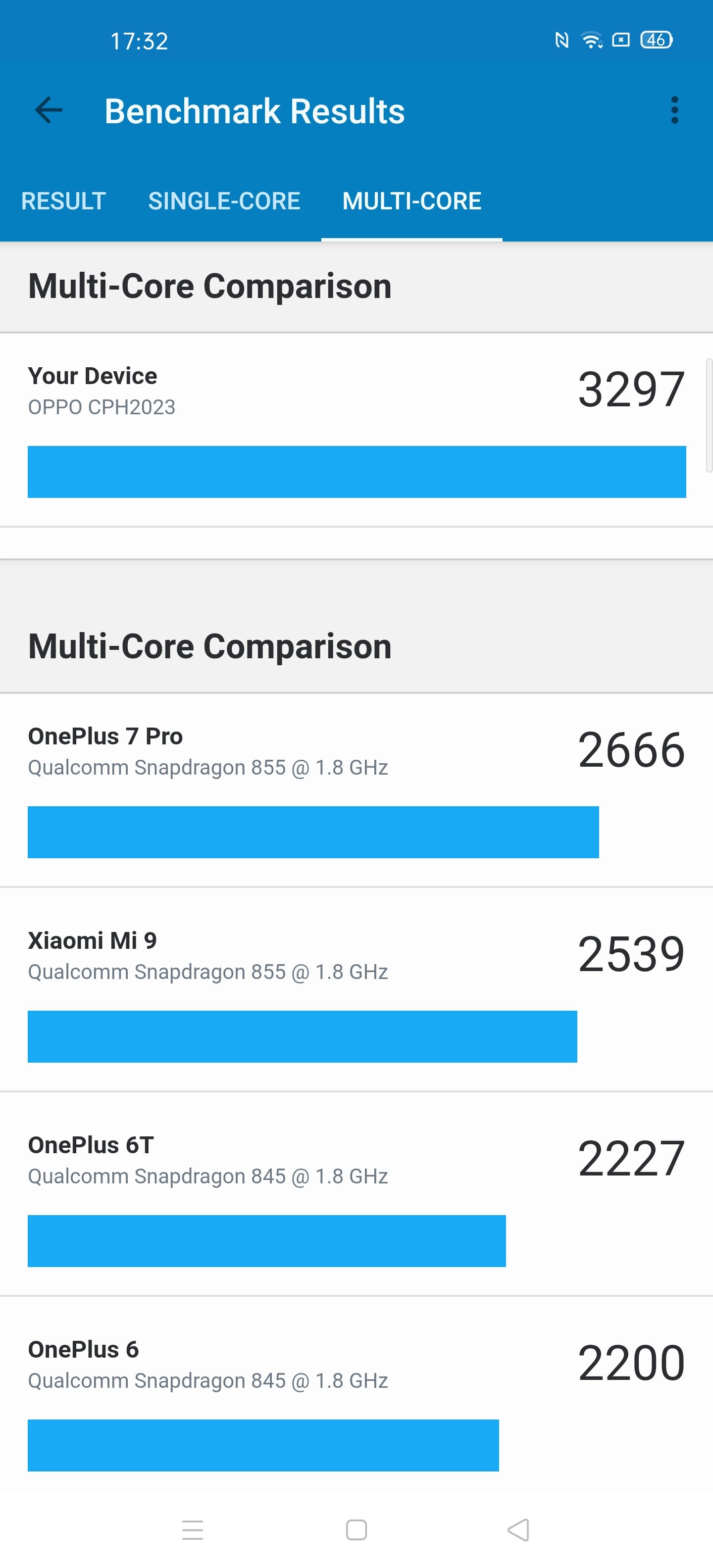
Task: Tap the Android back triangle button
Action: tap(519, 1530)
